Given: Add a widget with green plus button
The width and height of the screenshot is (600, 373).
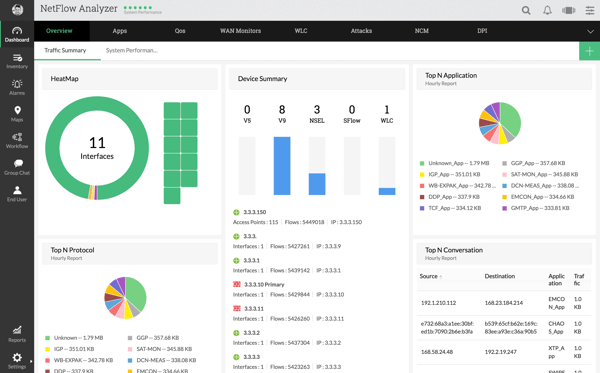Looking at the screenshot, I should pyautogui.click(x=589, y=51).
